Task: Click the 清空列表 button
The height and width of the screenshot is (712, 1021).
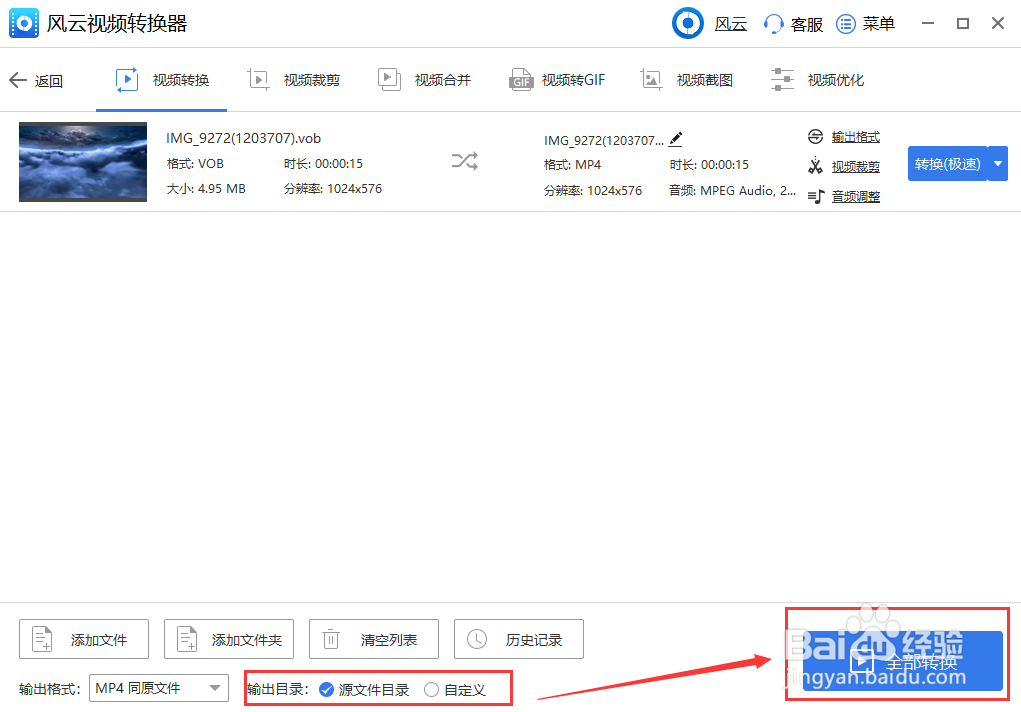Action: tap(374, 639)
